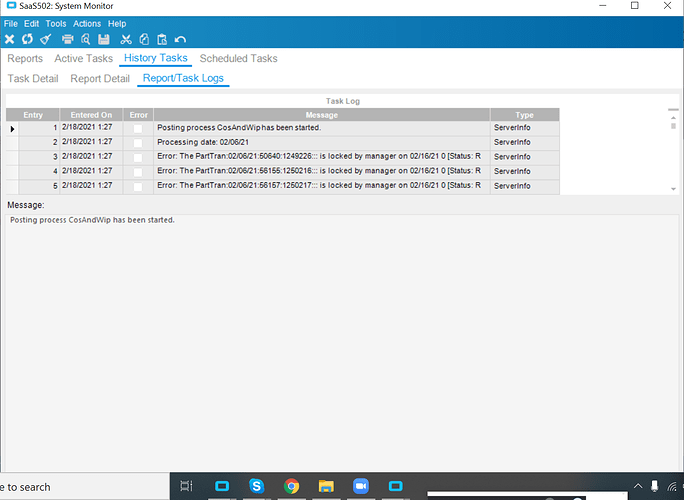
Task: Click the Undo arrow icon
Action: [x=180, y=40]
